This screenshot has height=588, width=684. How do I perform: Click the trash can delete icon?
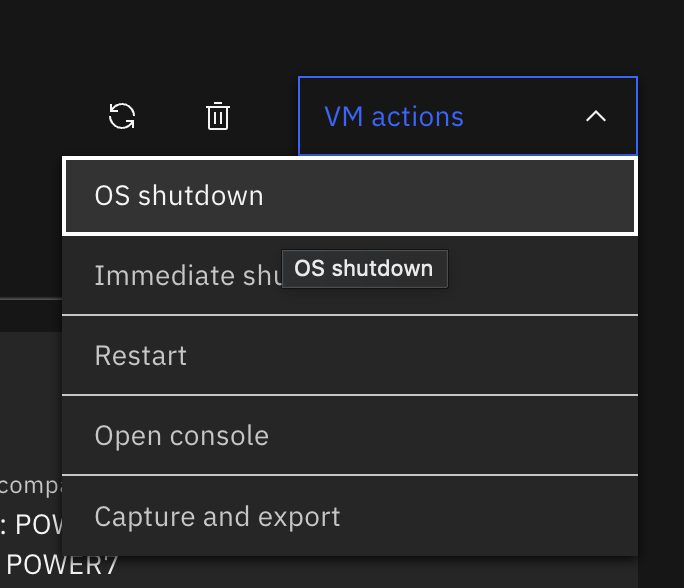pyautogui.click(x=218, y=116)
